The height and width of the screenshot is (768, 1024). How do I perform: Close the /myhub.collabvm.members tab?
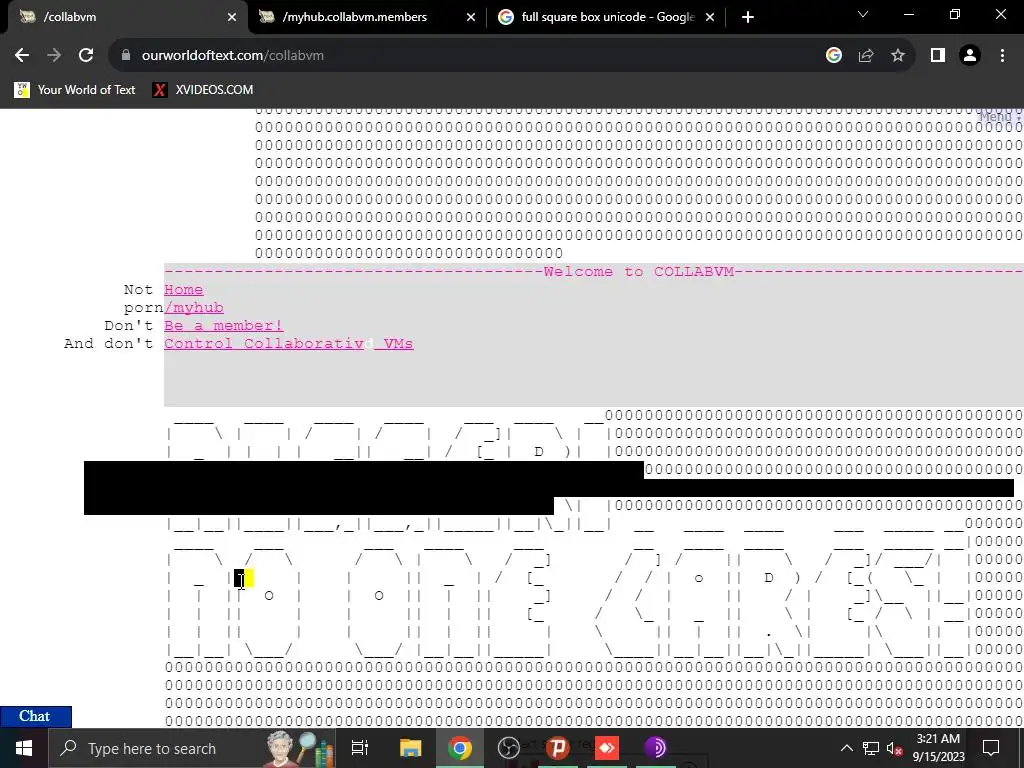[x=471, y=17]
